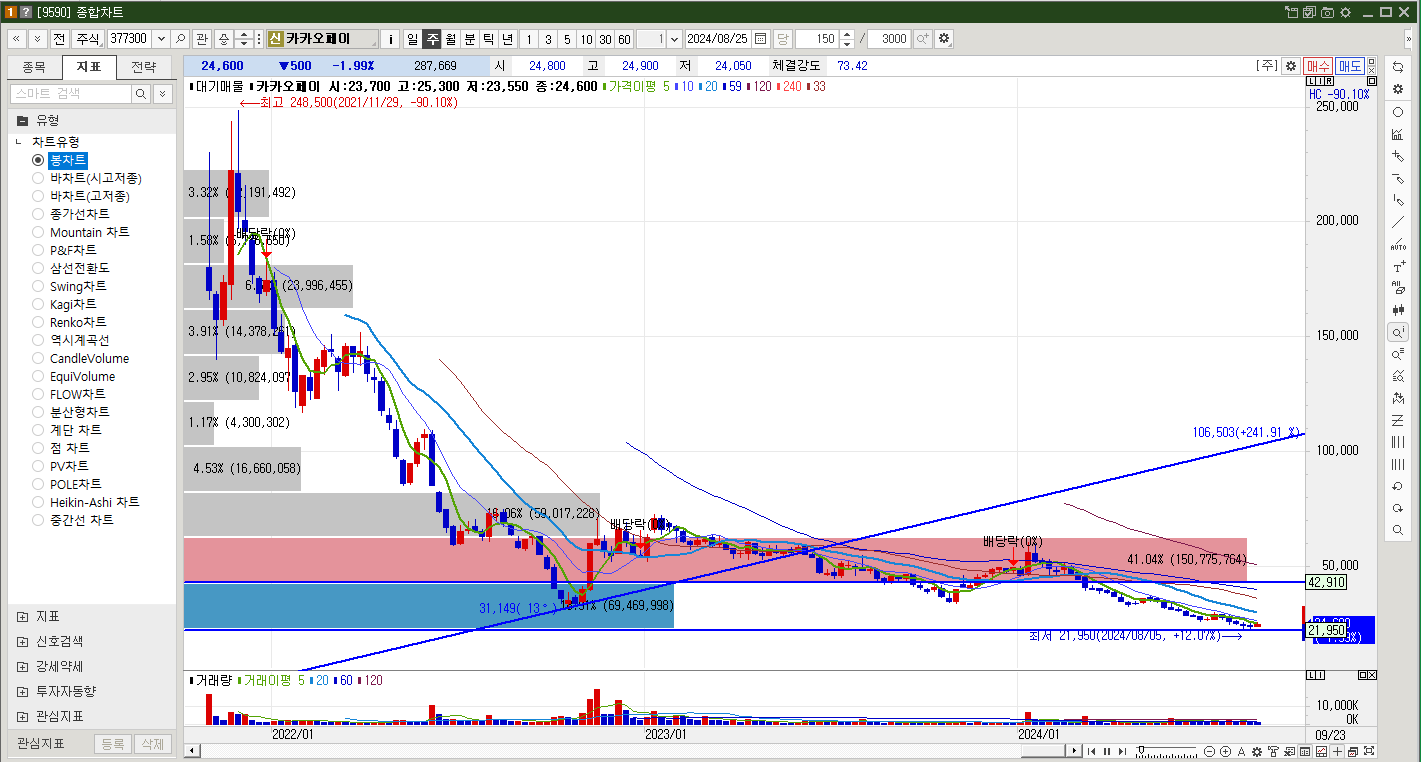
Task: Expand the 신호검색 section
Action: tap(23, 642)
